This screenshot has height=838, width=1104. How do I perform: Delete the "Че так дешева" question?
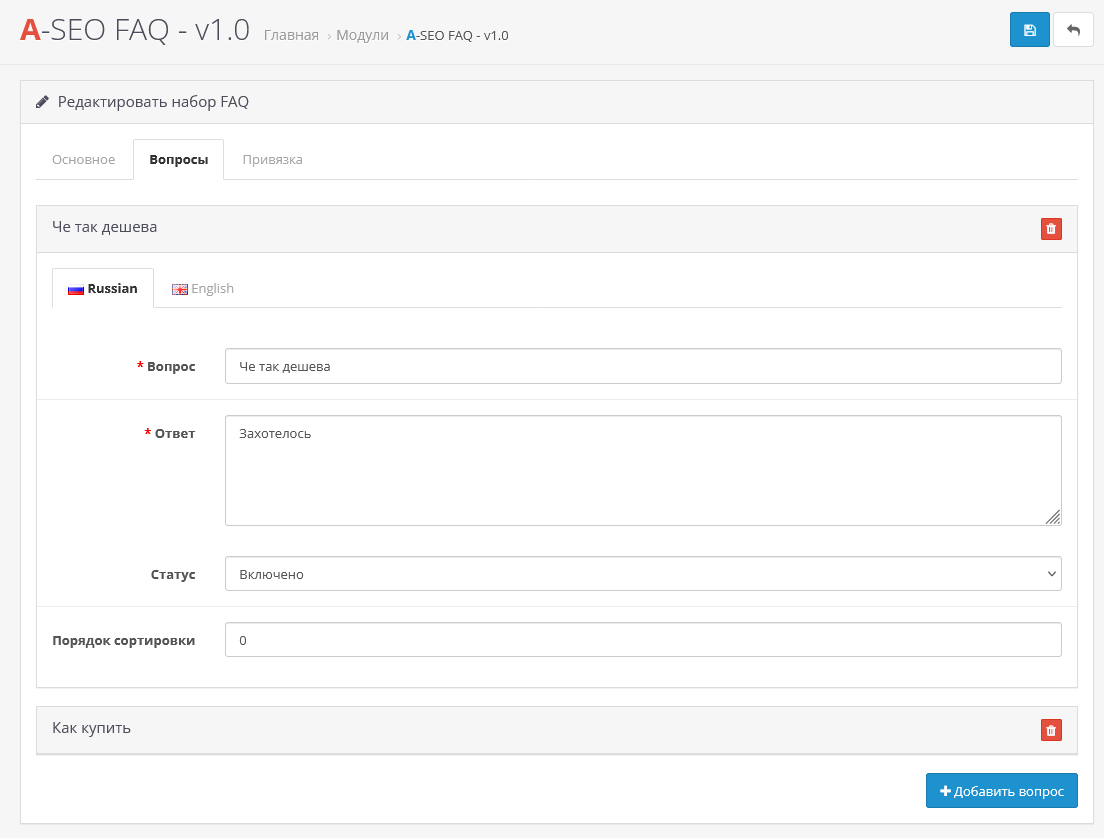[x=1050, y=229]
